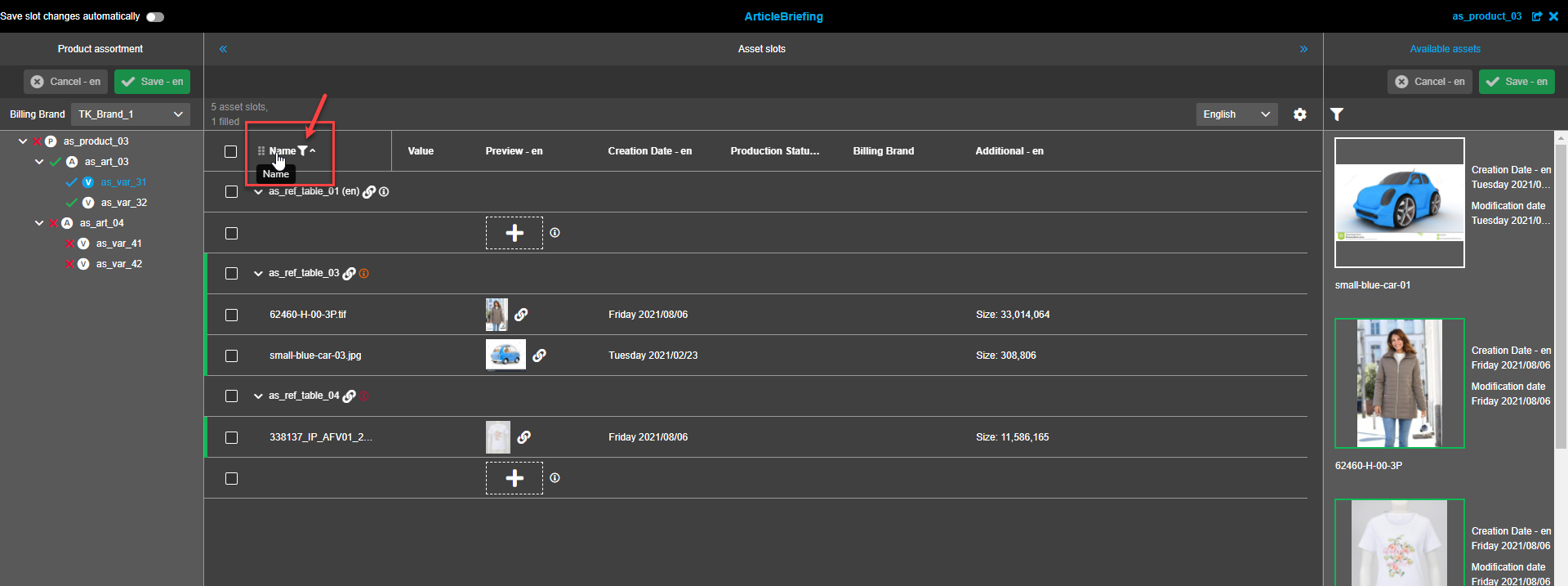Viewport: 1568px width, 586px height.
Task: Click the Value column header
Action: 421,151
